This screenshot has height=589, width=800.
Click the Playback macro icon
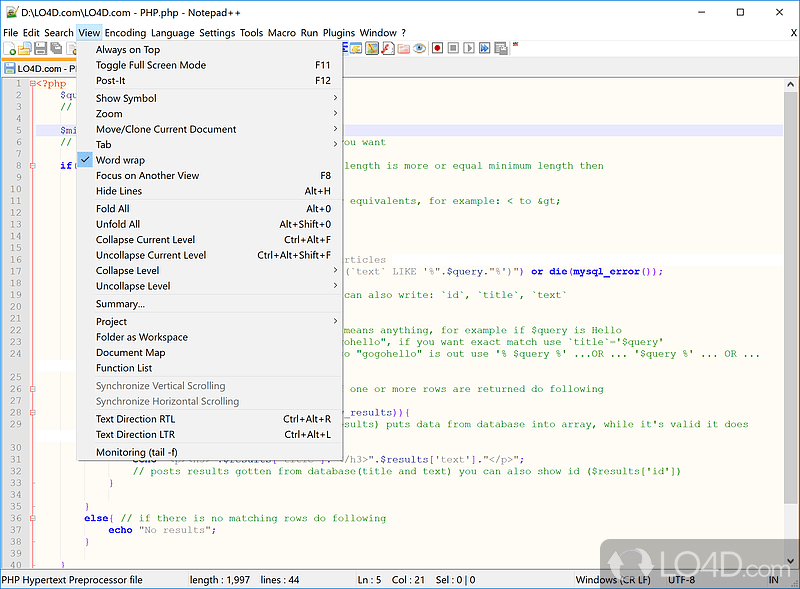[469, 48]
